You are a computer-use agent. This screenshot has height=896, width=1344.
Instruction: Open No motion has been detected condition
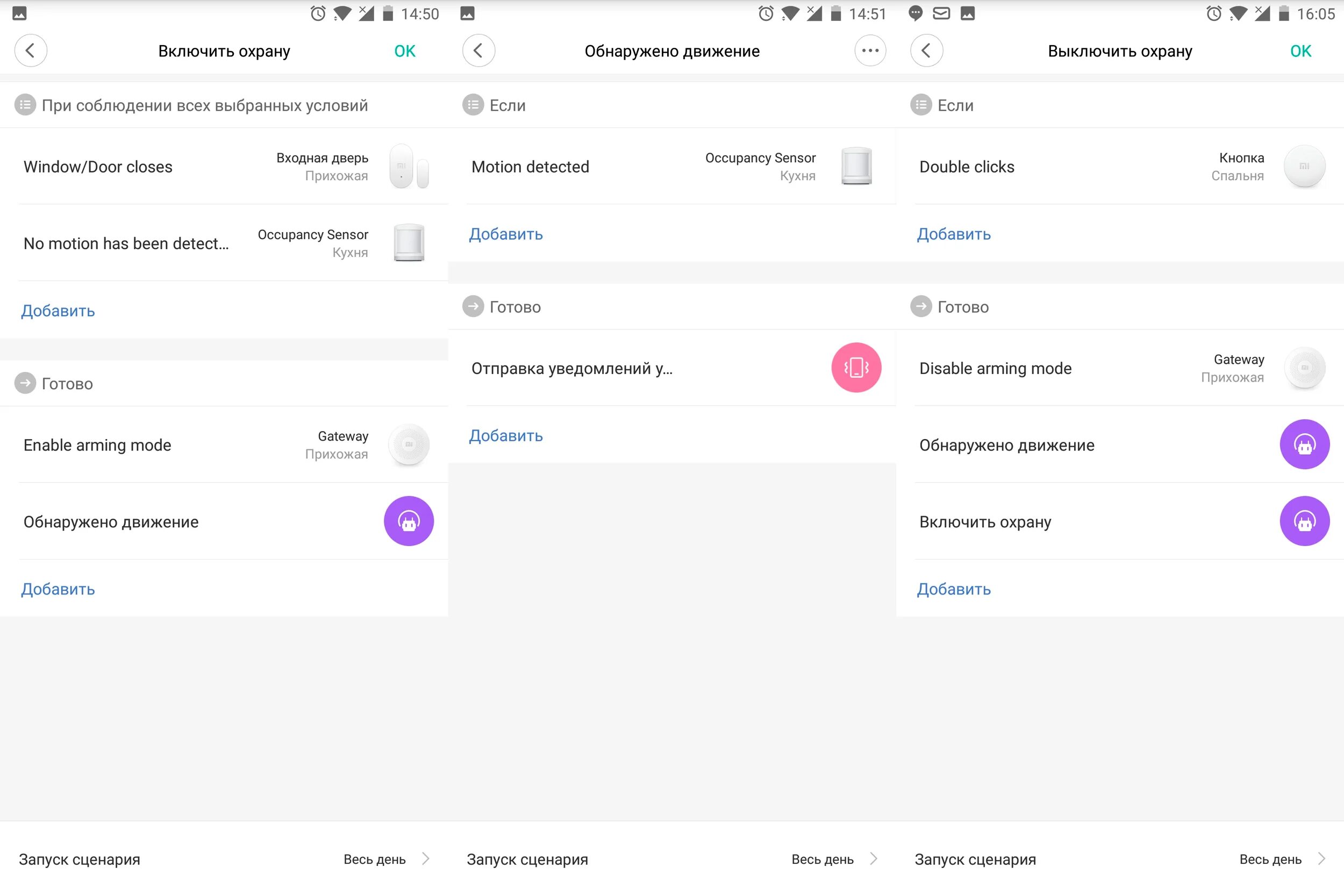point(126,243)
